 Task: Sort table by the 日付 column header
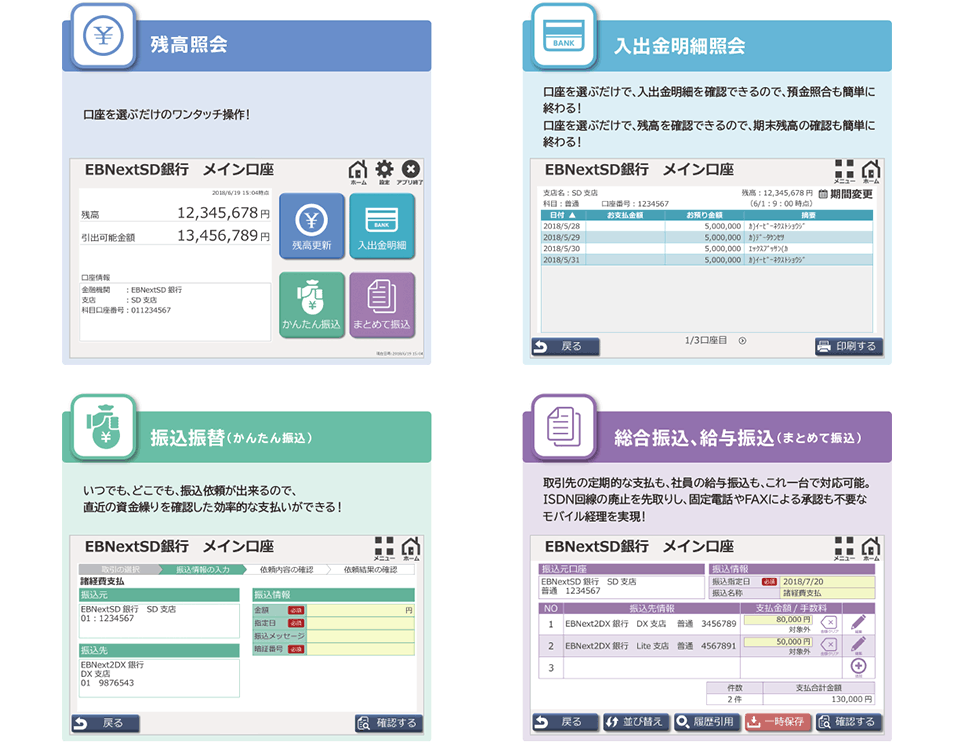(x=563, y=215)
